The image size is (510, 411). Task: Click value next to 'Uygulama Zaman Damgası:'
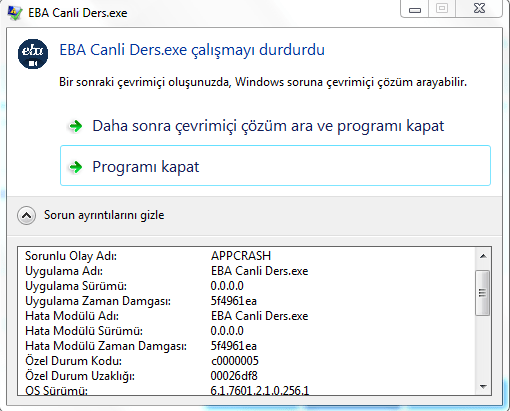coord(234,301)
